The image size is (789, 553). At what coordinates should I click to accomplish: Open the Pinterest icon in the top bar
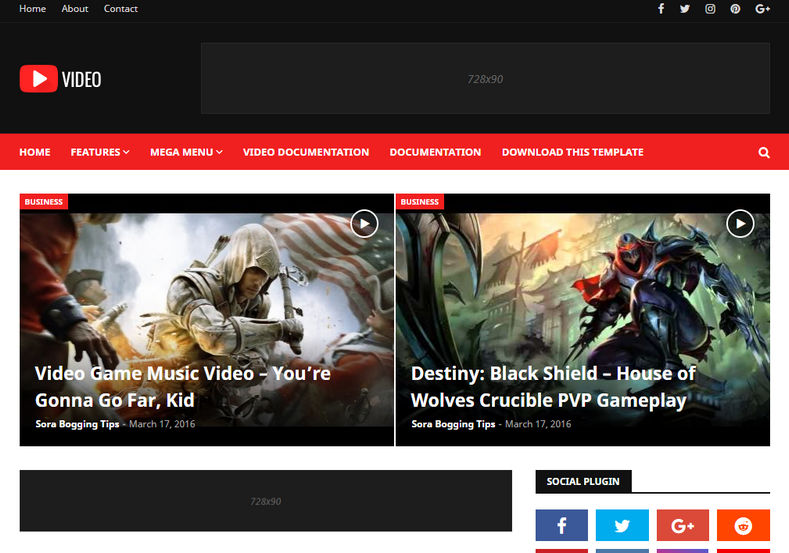[735, 9]
